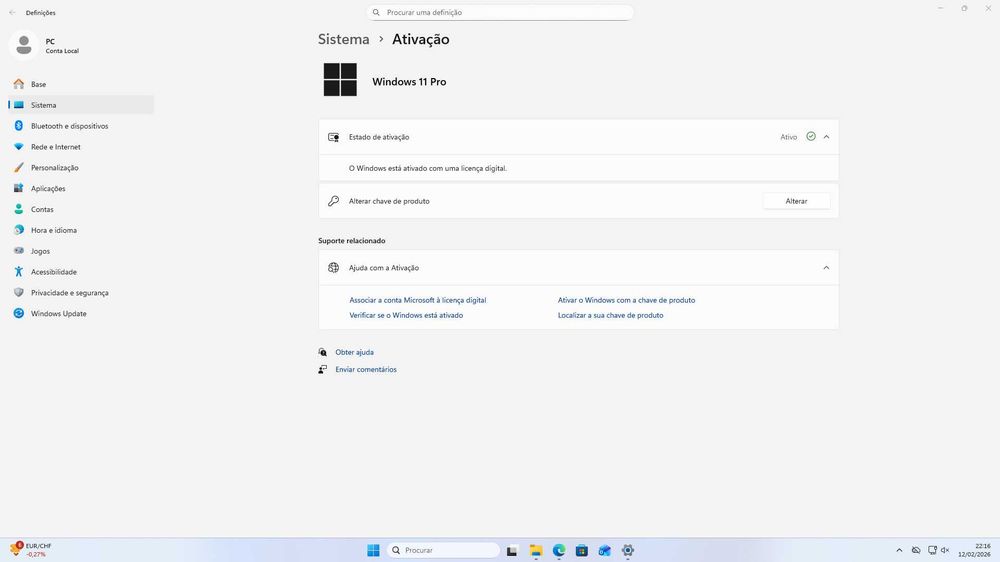Screen dimensions: 1000x562
Task: Open Privacidade e segurança shield icon
Action: coord(18,292)
